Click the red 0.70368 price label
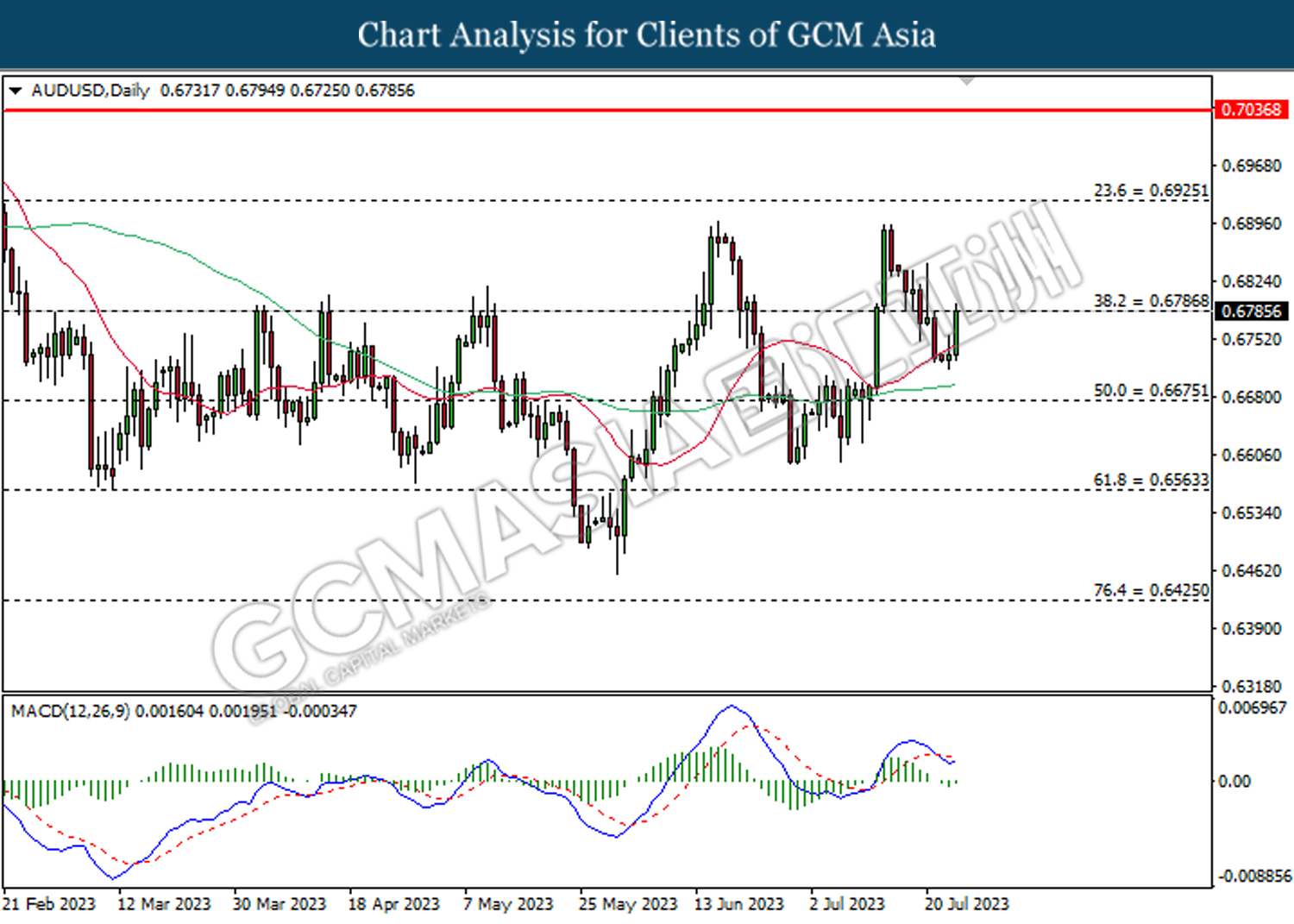 pyautogui.click(x=1251, y=110)
